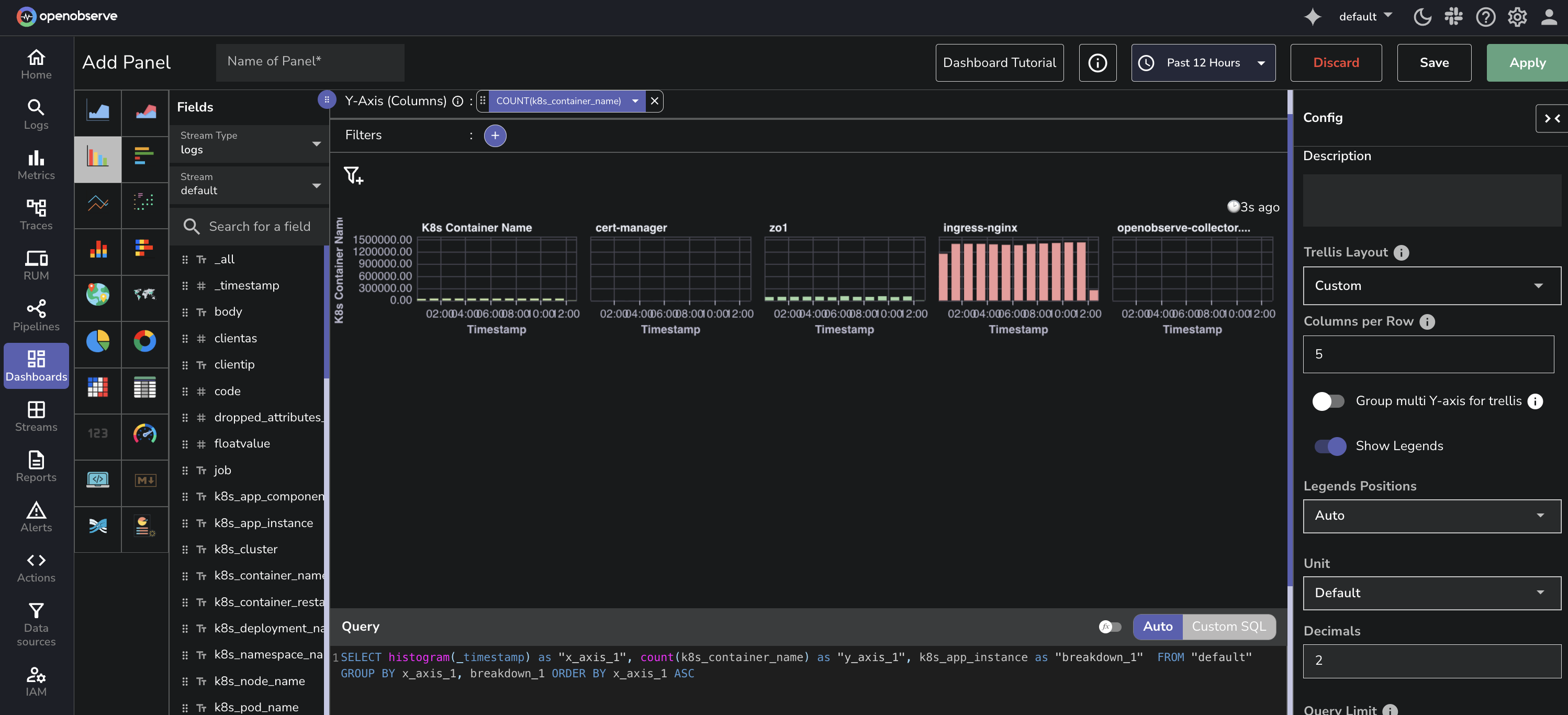Toggle Group multi Y-axis for trellis

[1328, 401]
